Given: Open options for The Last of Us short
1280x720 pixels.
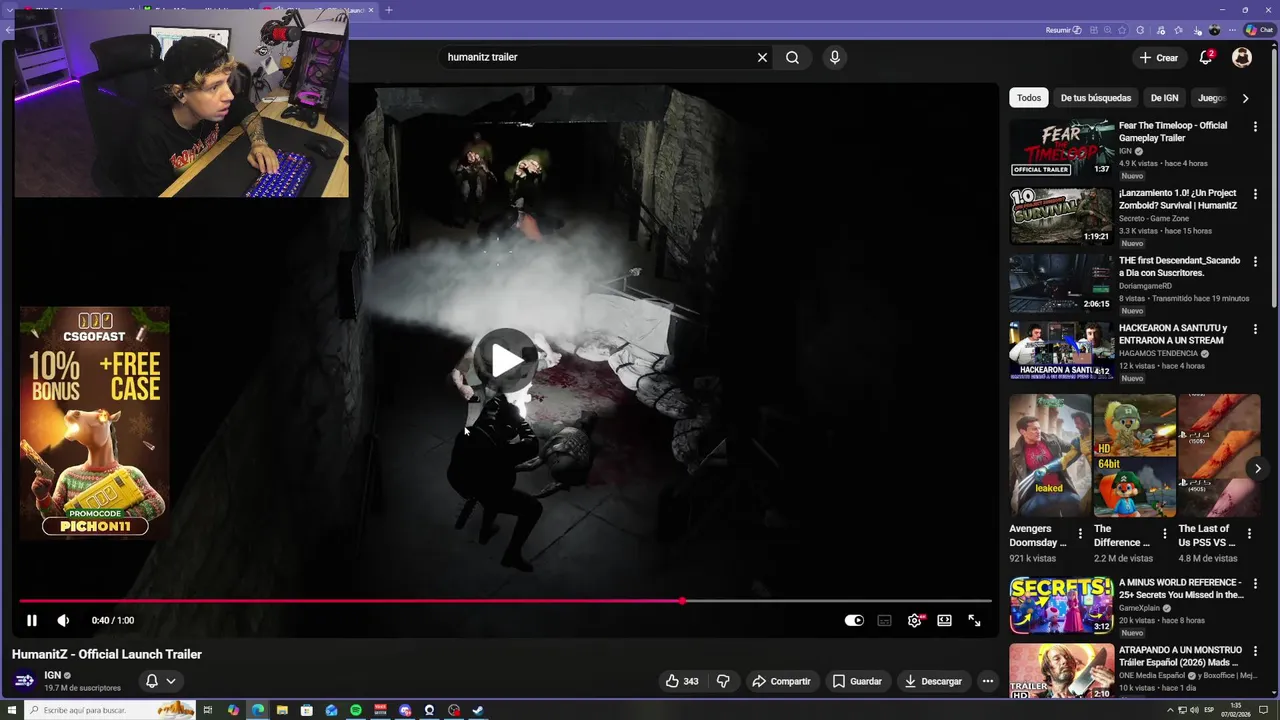Looking at the screenshot, I should 1249,534.
